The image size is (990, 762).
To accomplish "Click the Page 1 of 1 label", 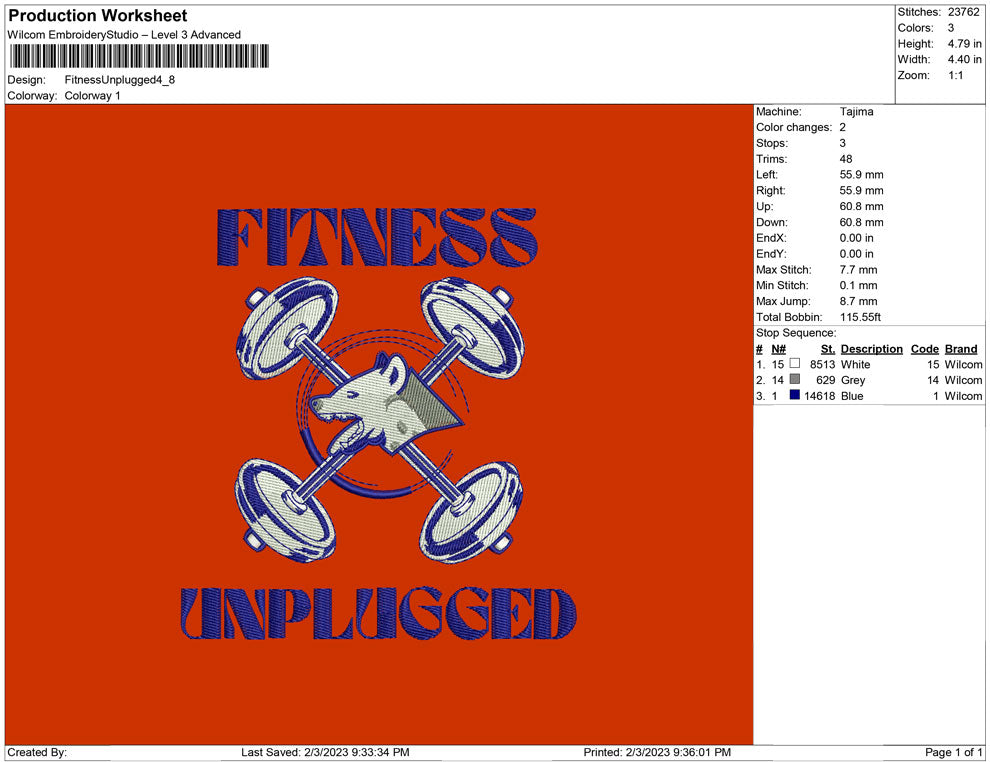I will pos(949,752).
